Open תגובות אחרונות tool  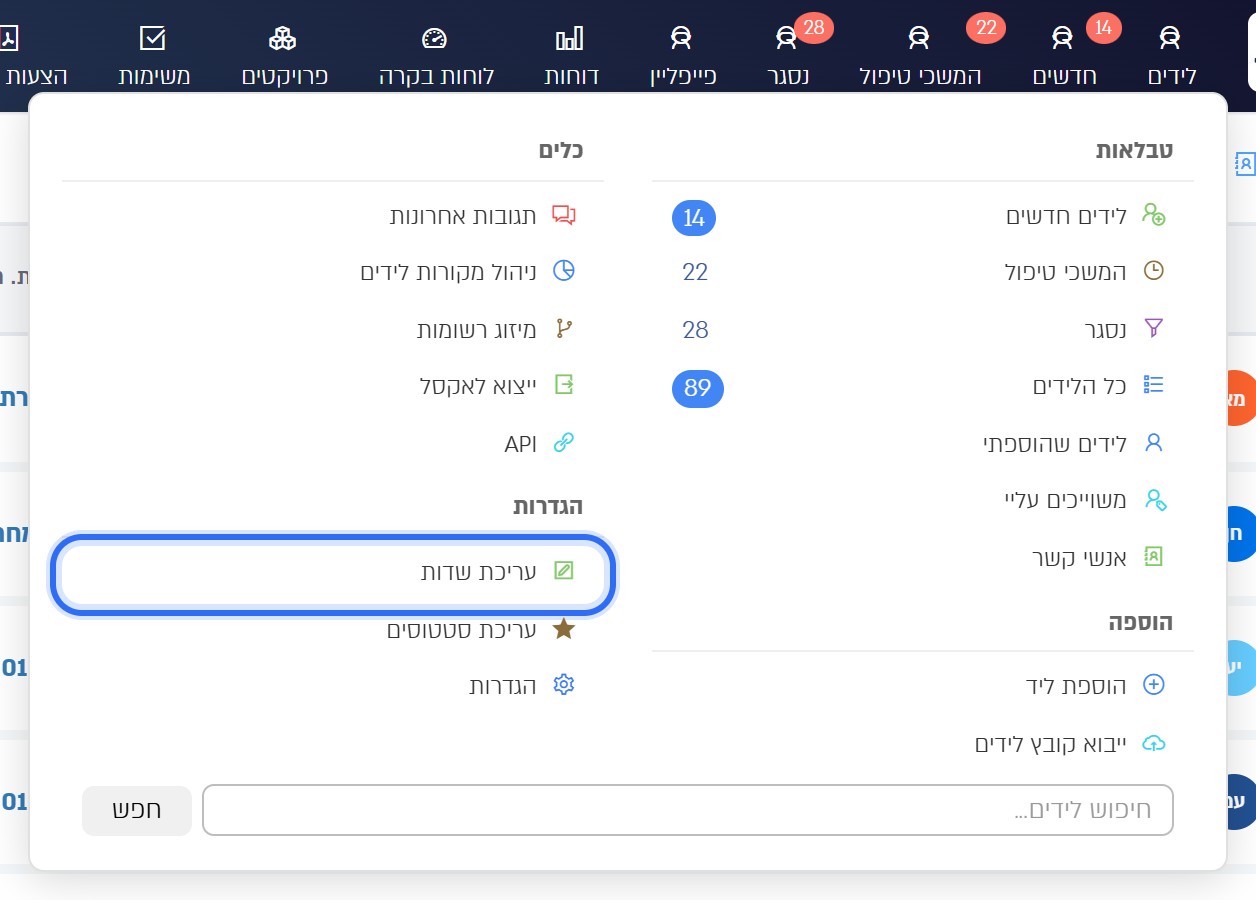point(463,216)
